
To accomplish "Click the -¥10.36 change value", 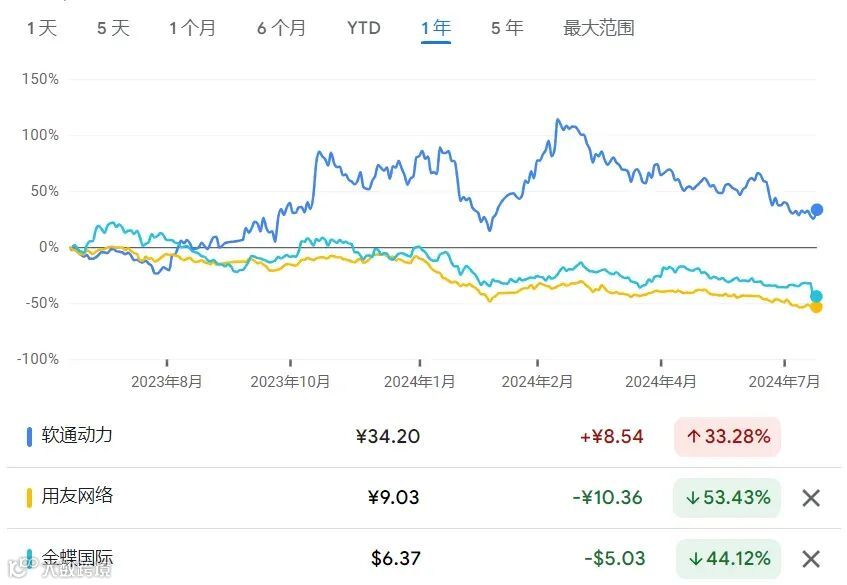I will 608,497.
